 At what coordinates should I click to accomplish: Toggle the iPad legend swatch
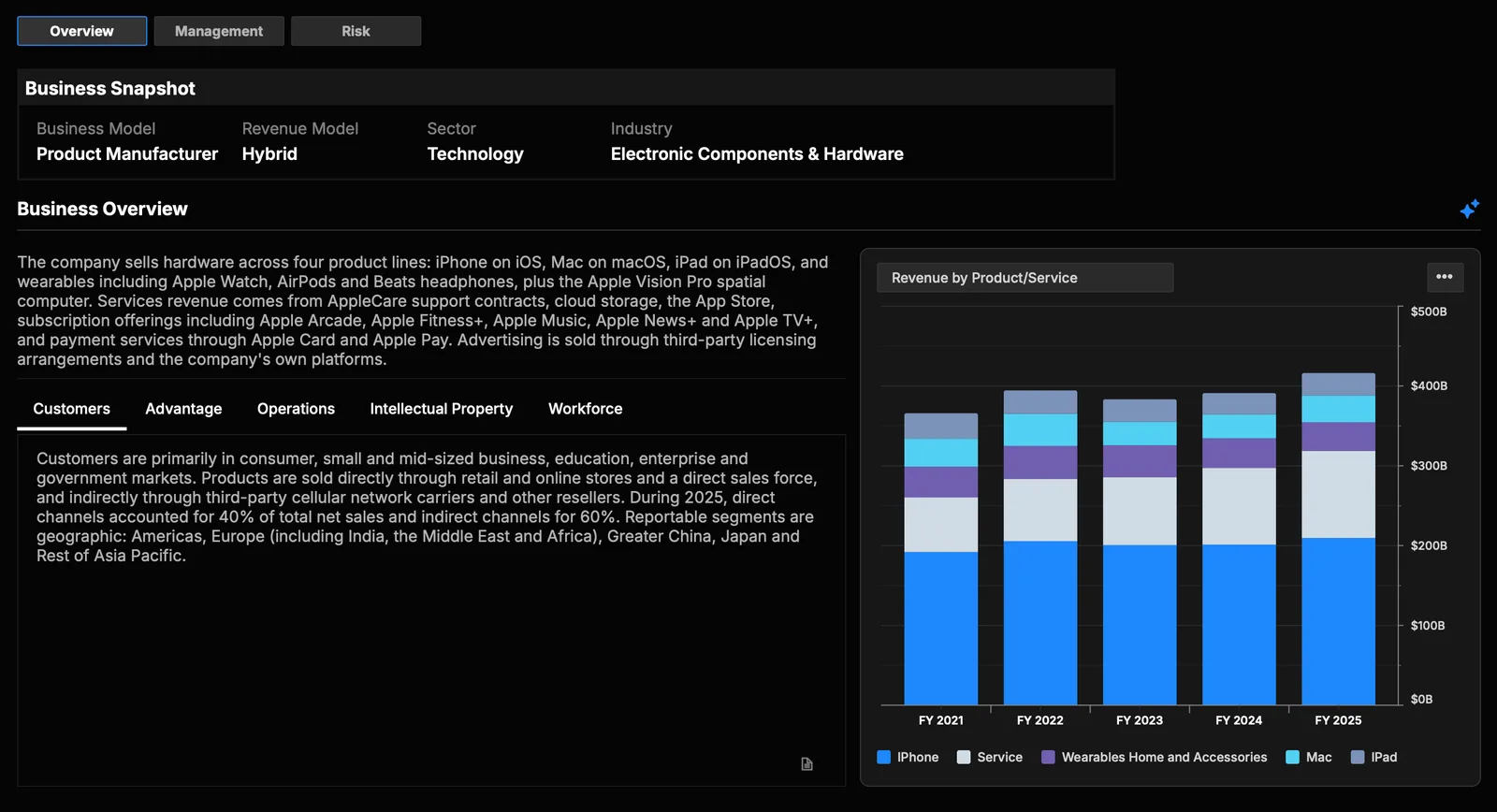click(x=1358, y=757)
